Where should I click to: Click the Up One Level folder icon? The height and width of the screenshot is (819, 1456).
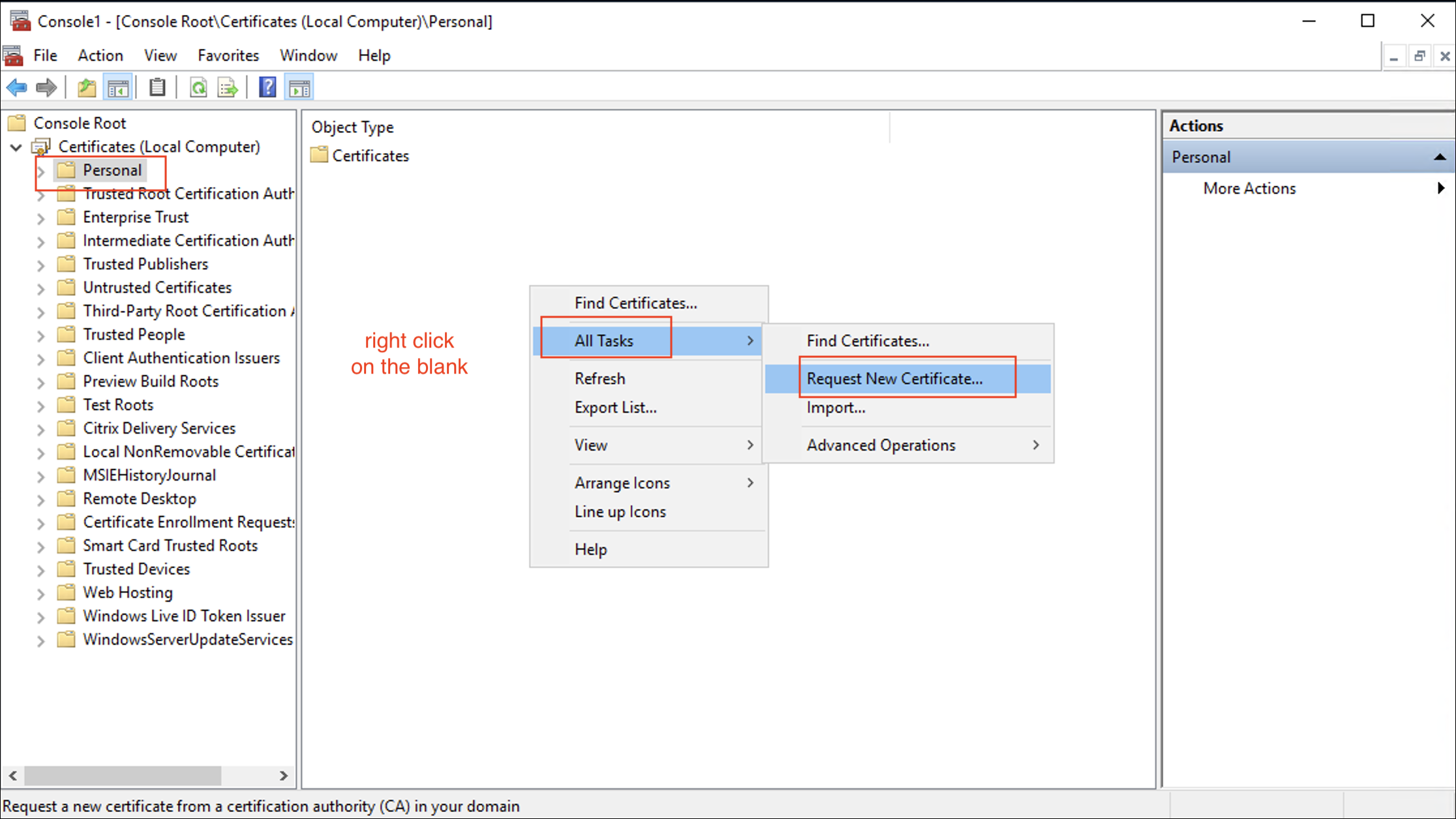click(87, 87)
